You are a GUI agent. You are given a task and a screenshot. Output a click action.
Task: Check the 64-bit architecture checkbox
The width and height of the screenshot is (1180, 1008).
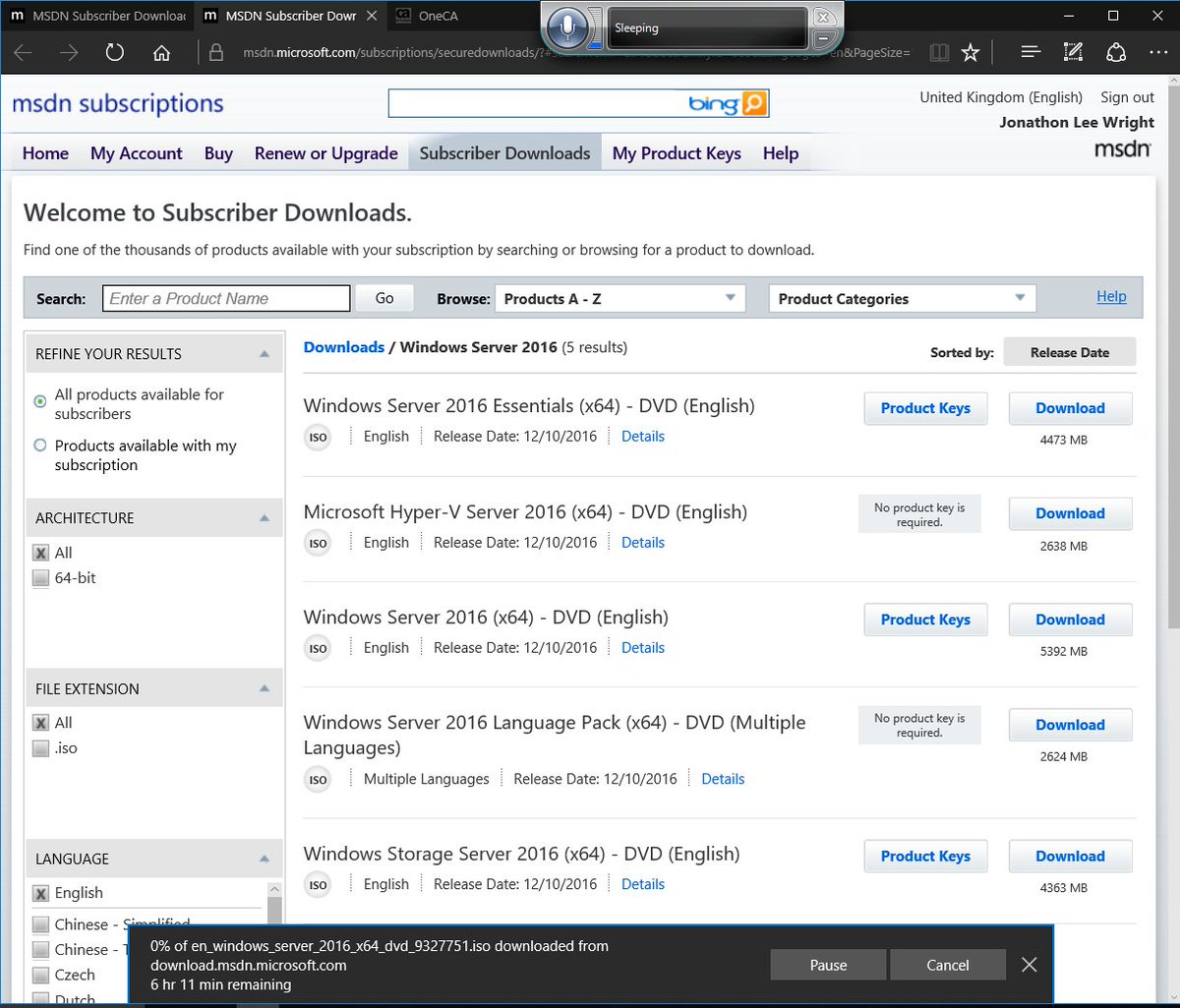pyautogui.click(x=40, y=578)
